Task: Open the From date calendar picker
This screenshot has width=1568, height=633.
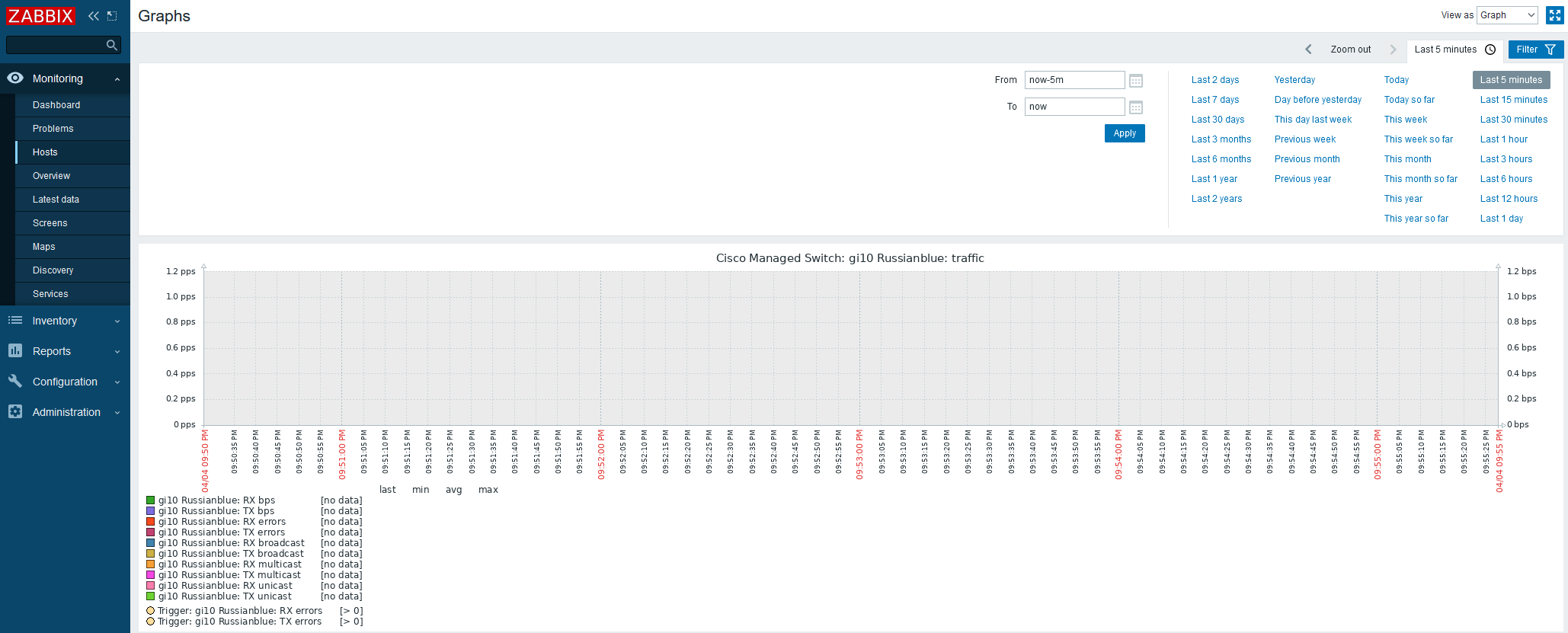Action: point(1135,81)
